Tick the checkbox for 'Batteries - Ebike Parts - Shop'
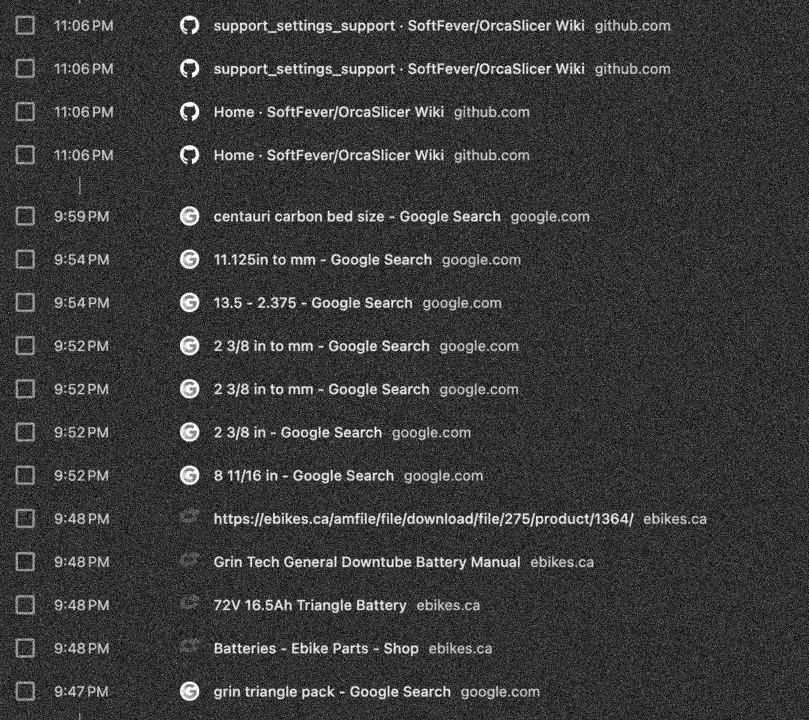 (x=25, y=648)
